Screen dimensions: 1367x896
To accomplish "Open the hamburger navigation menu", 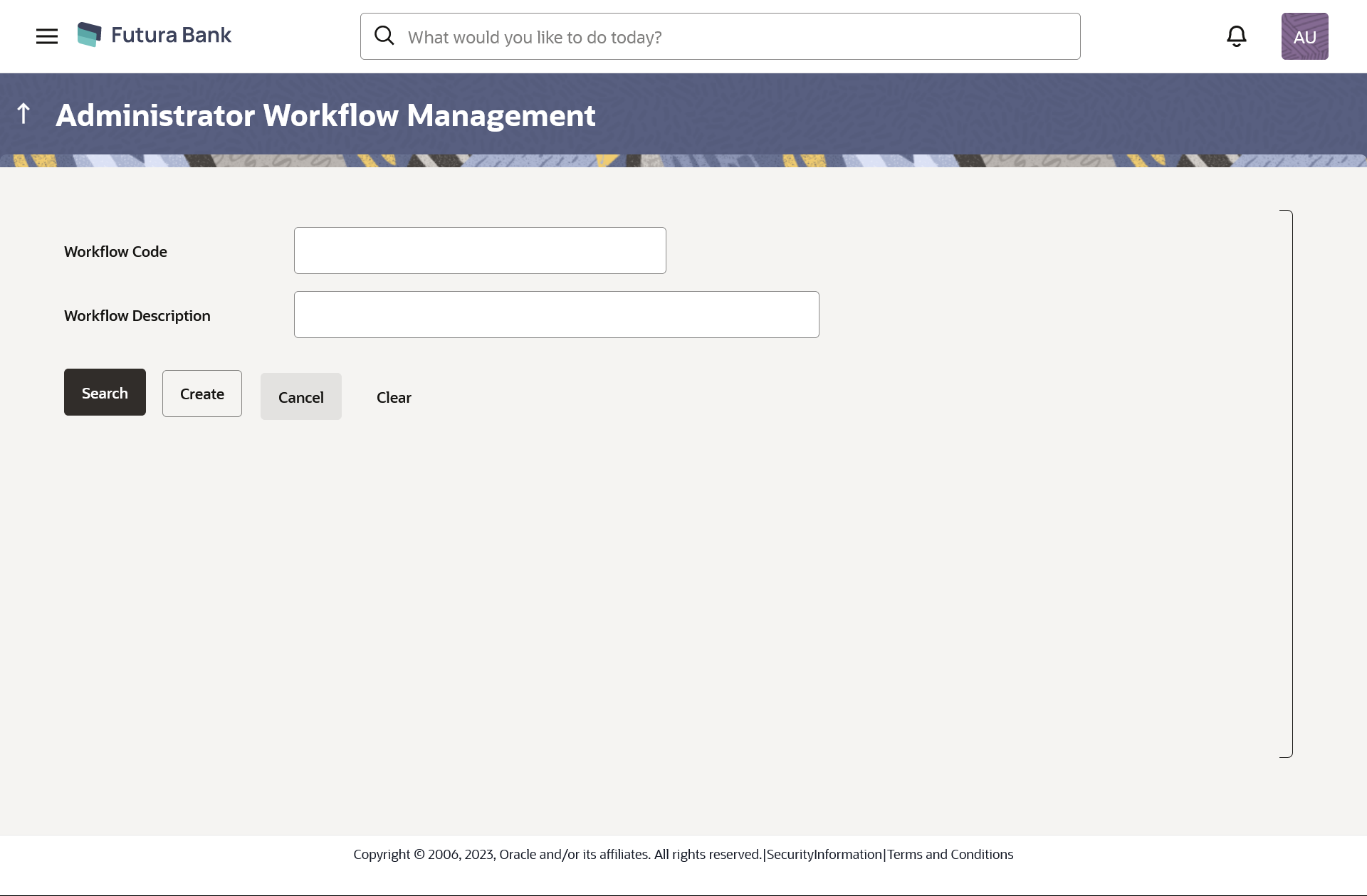I will point(47,36).
